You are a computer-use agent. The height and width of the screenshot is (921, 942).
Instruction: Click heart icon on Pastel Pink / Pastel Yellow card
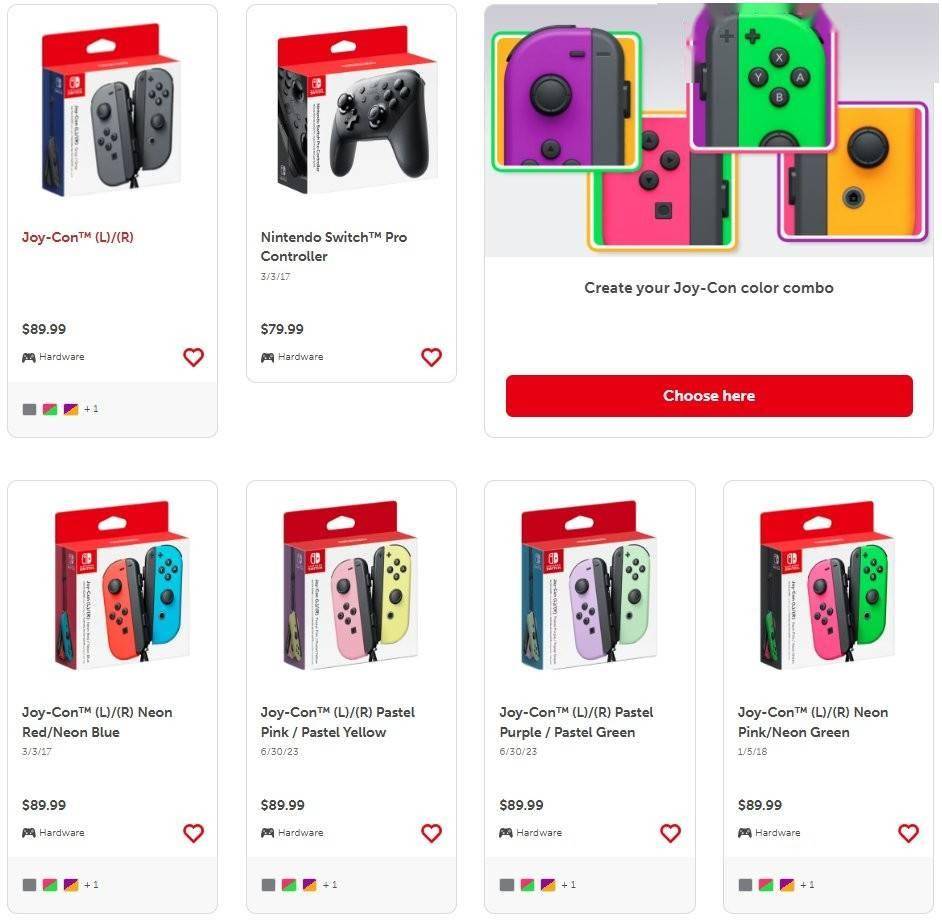(x=431, y=833)
